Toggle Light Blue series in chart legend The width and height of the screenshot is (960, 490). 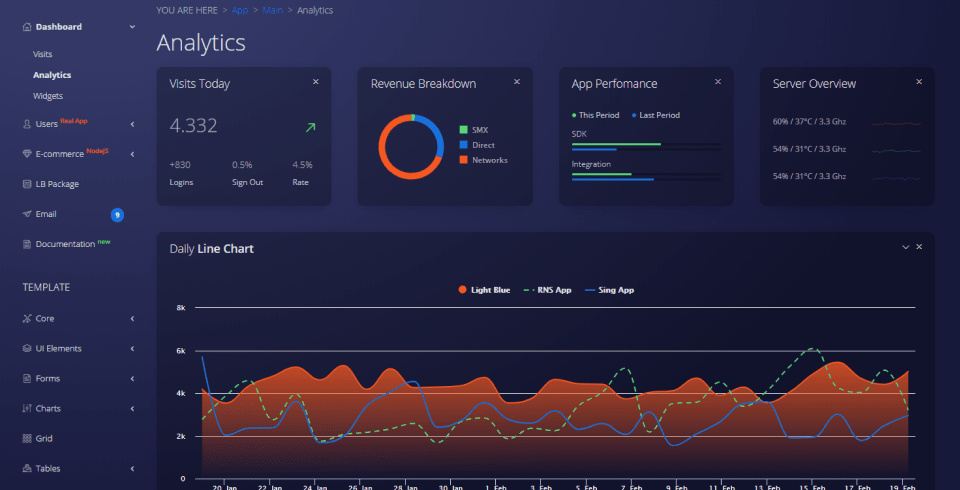click(x=485, y=290)
